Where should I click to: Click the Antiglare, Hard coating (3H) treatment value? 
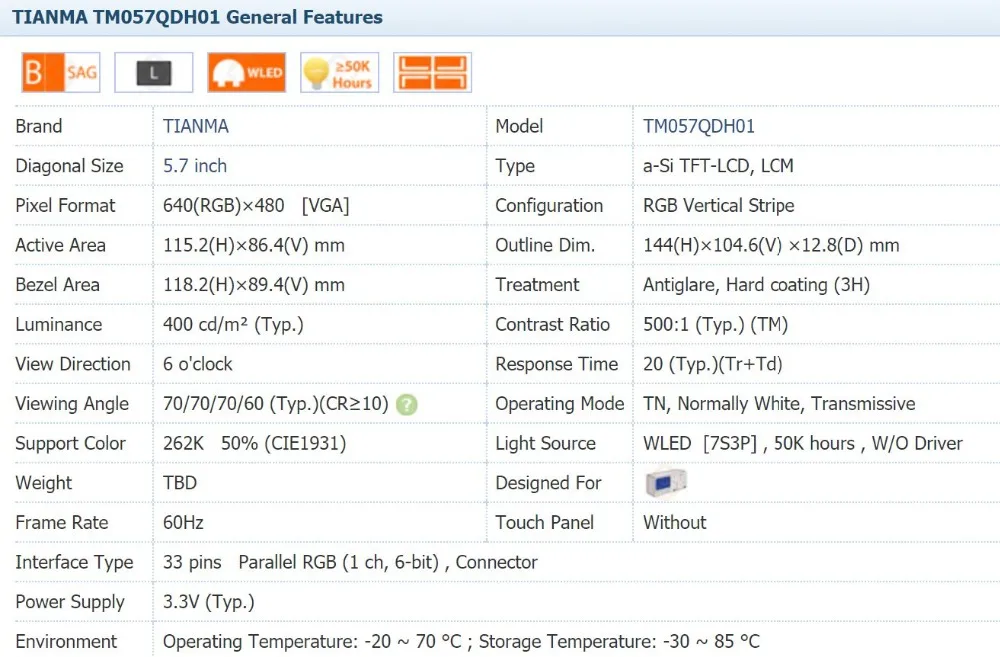point(756,284)
